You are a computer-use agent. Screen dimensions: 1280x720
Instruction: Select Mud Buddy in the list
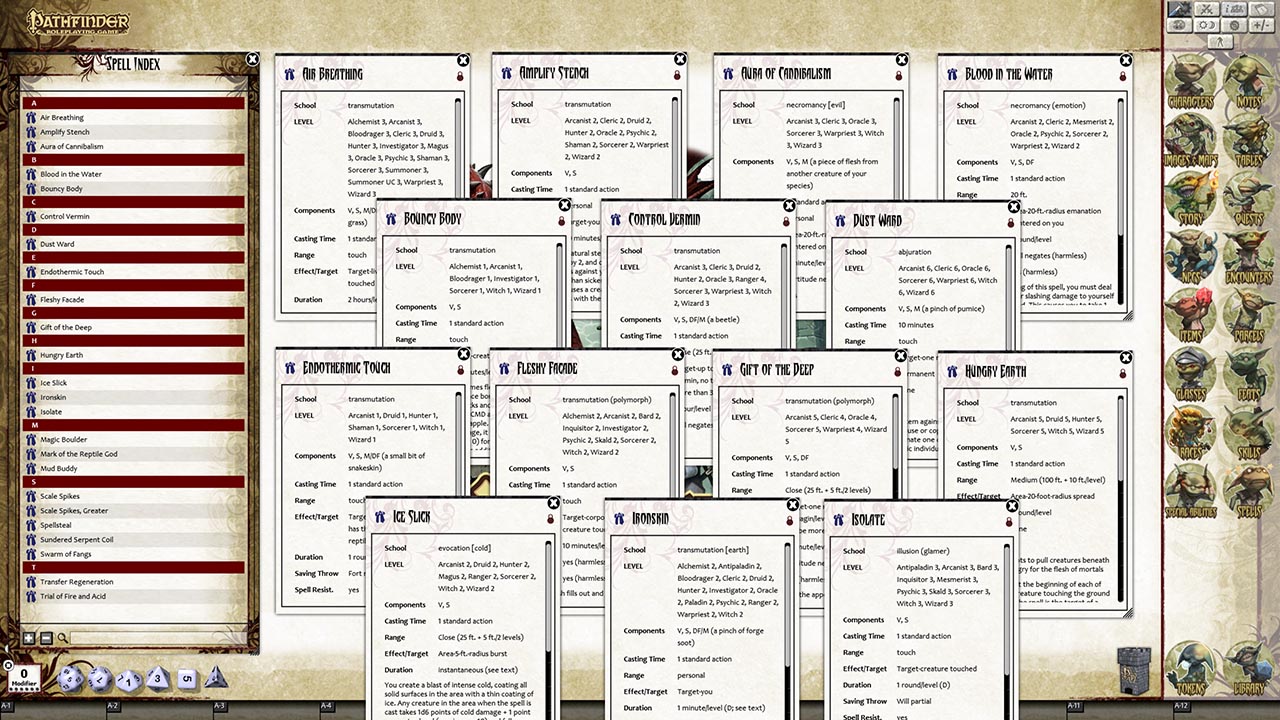coord(133,468)
